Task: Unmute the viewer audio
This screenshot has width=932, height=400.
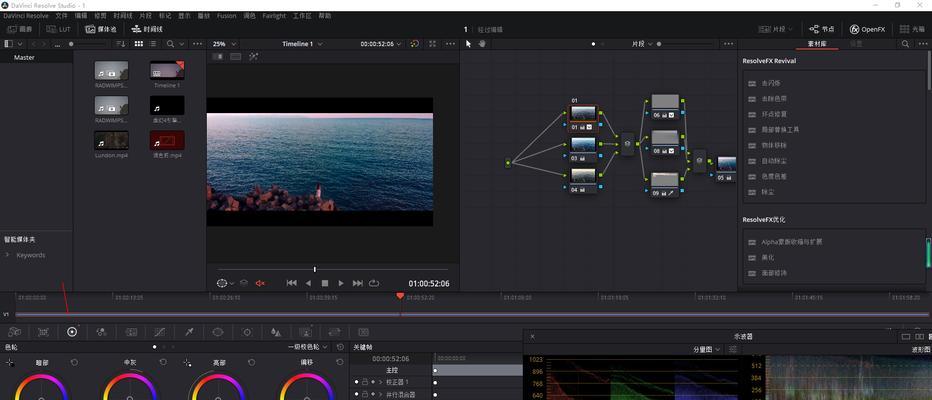Action: pyautogui.click(x=260, y=284)
